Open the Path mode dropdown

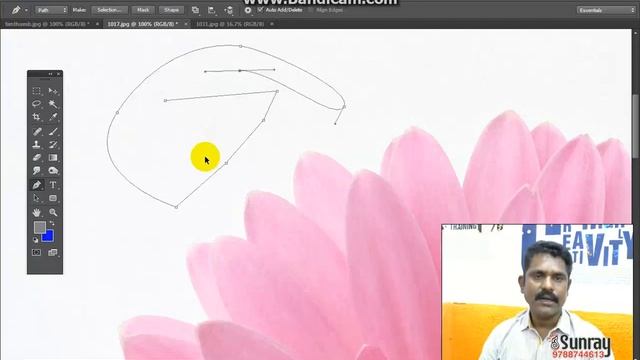(x=51, y=10)
